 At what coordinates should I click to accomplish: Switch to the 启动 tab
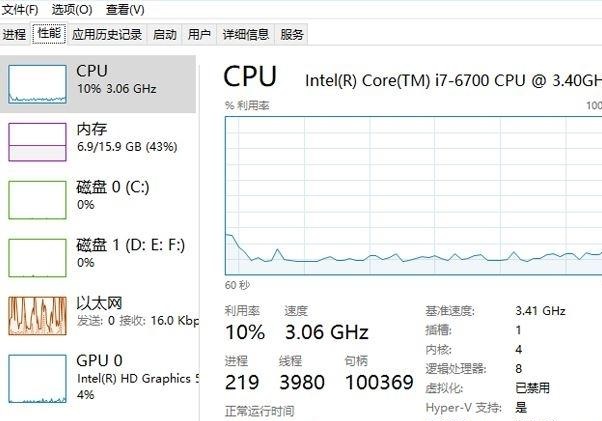pos(165,35)
